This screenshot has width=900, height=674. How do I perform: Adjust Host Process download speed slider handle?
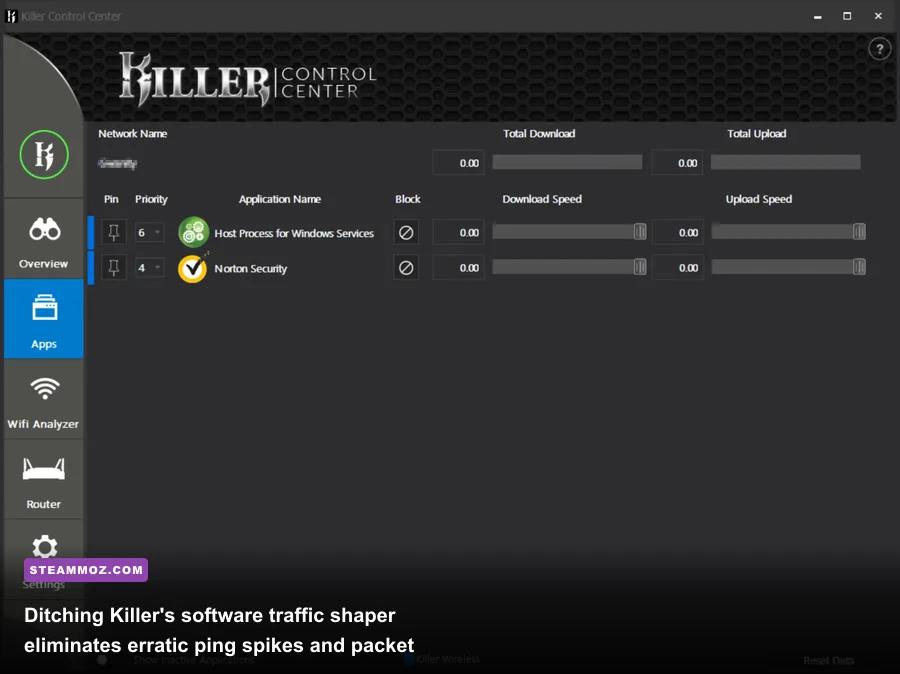(640, 232)
